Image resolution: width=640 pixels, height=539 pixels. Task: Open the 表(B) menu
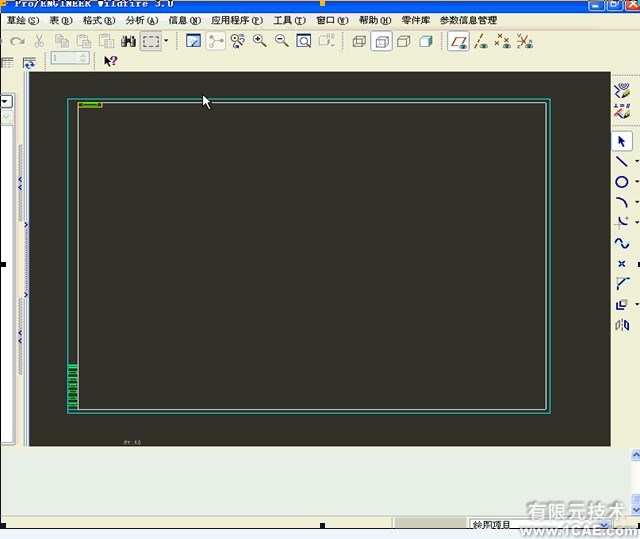click(x=61, y=20)
